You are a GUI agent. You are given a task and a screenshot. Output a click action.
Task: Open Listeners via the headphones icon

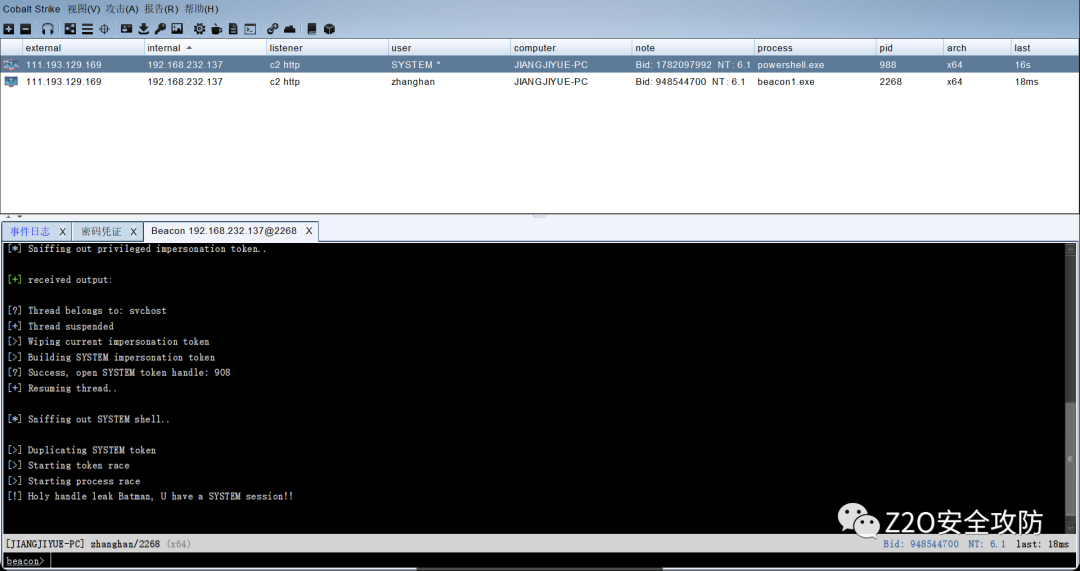coord(48,29)
